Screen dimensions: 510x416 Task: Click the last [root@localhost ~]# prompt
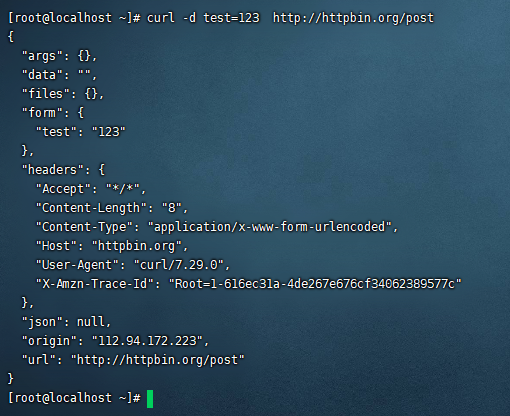[74, 398]
